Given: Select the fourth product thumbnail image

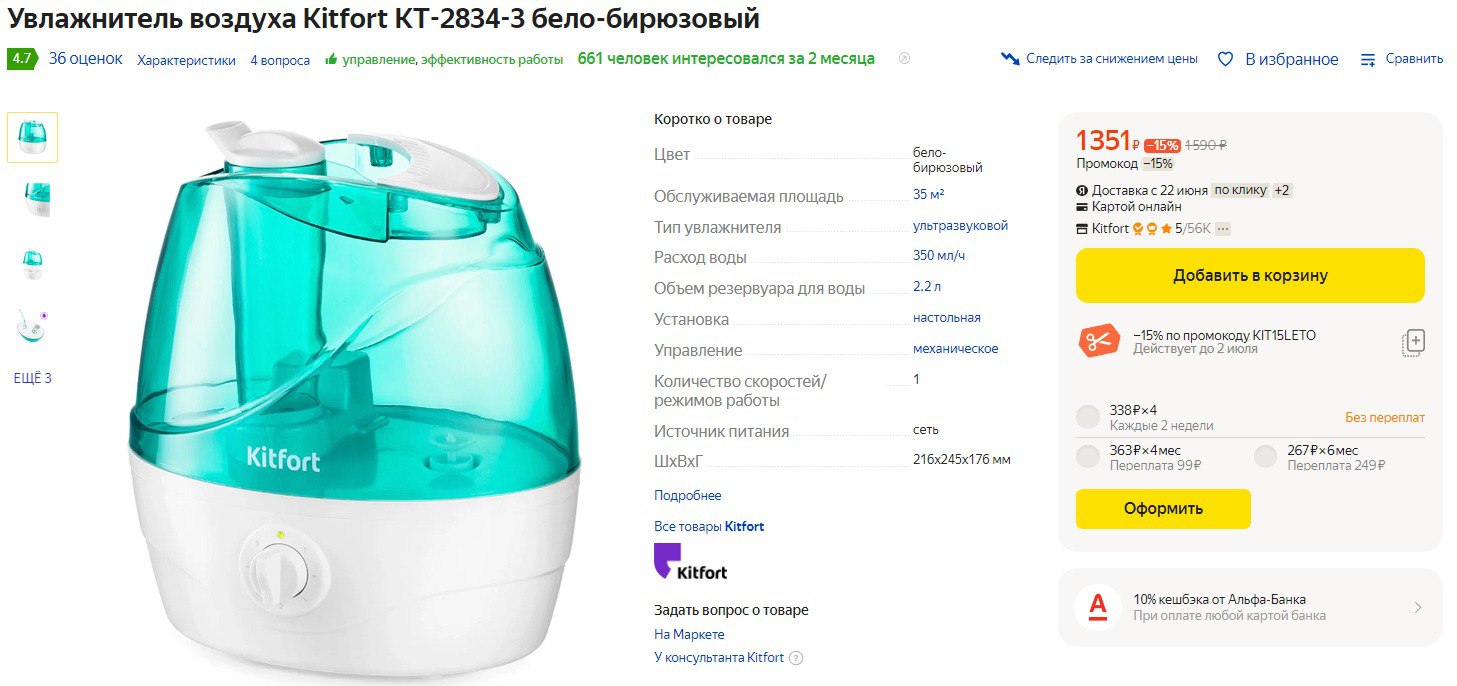Looking at the screenshot, I should coord(32,326).
